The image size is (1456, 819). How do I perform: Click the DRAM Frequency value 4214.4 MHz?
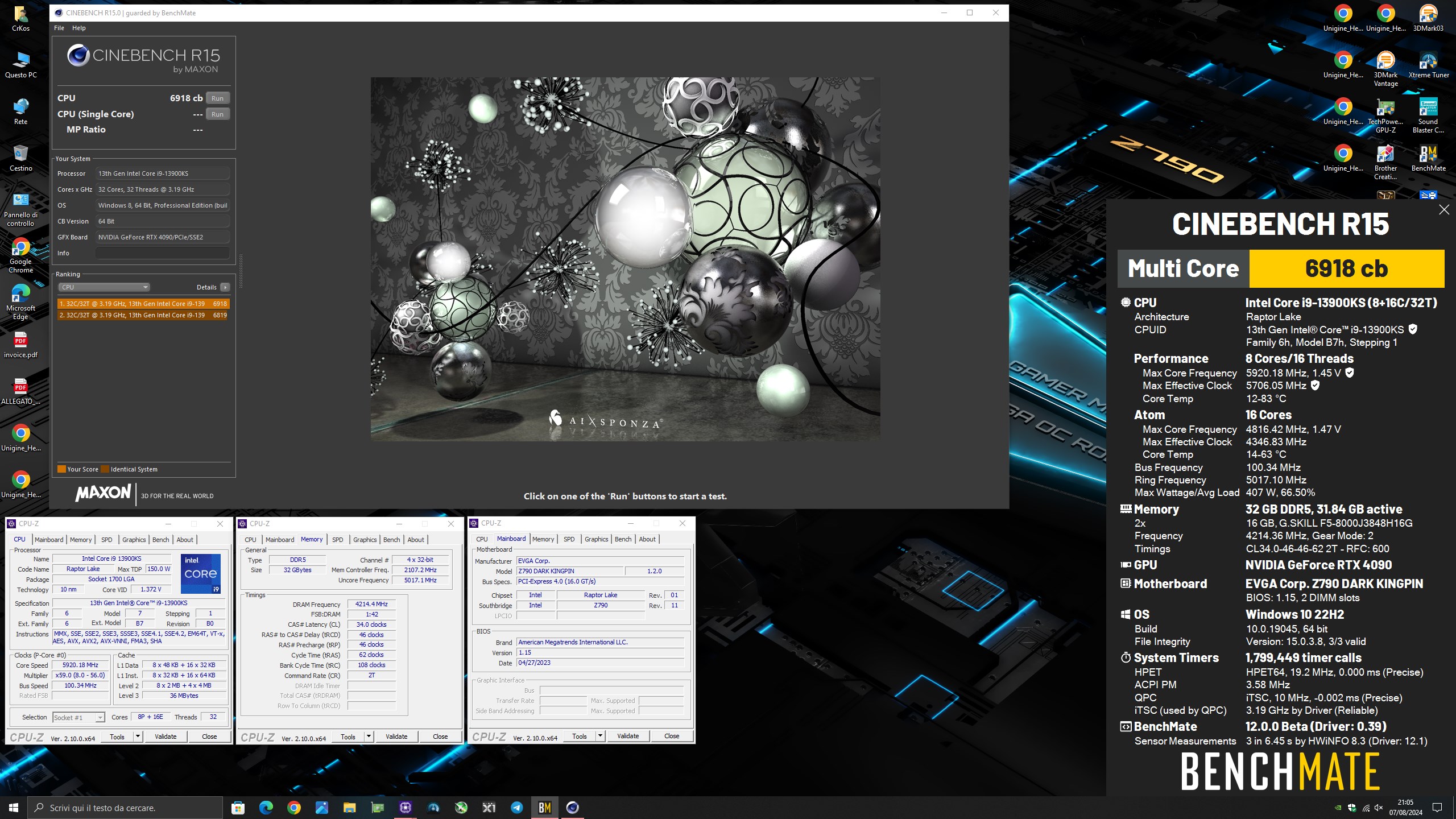(371, 604)
